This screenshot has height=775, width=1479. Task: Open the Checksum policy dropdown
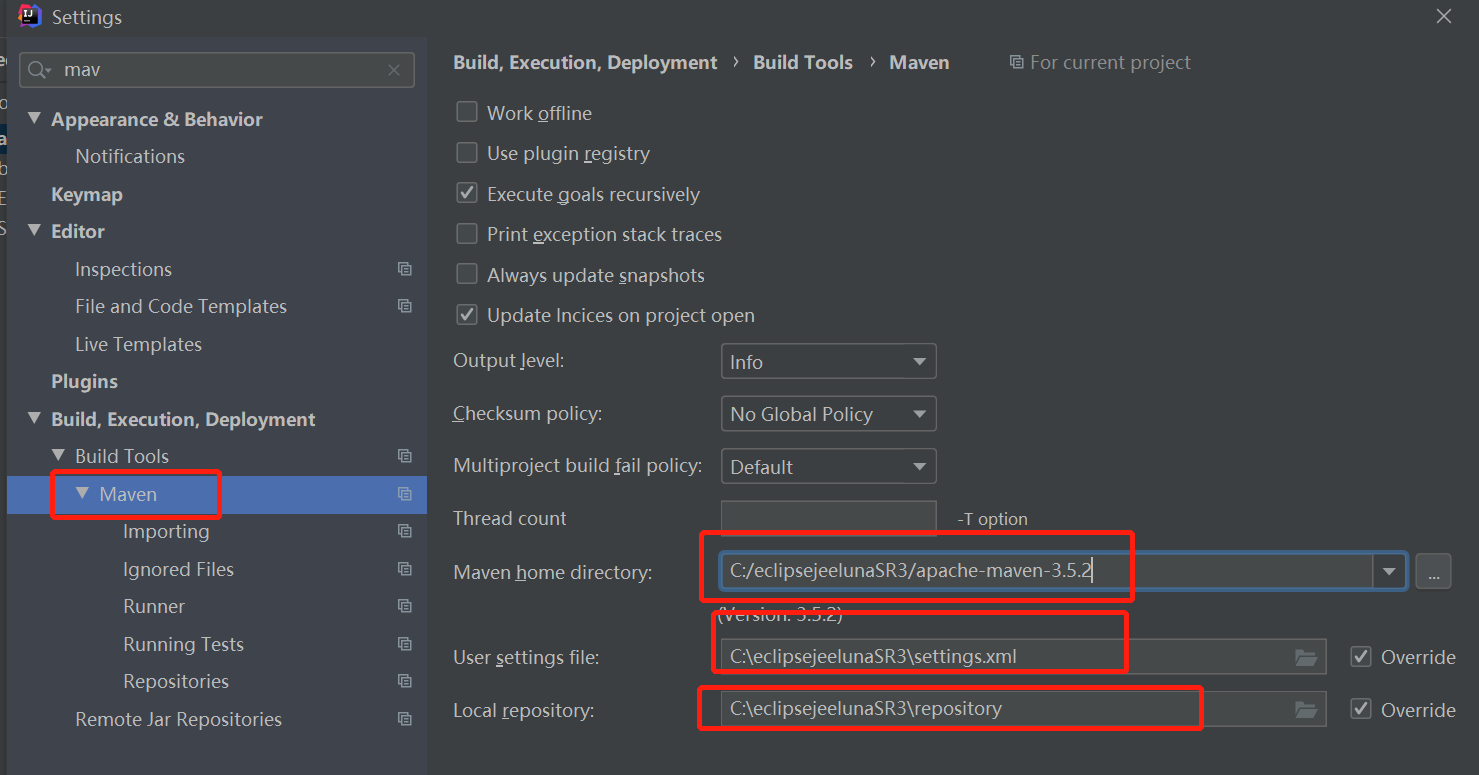tap(828, 414)
